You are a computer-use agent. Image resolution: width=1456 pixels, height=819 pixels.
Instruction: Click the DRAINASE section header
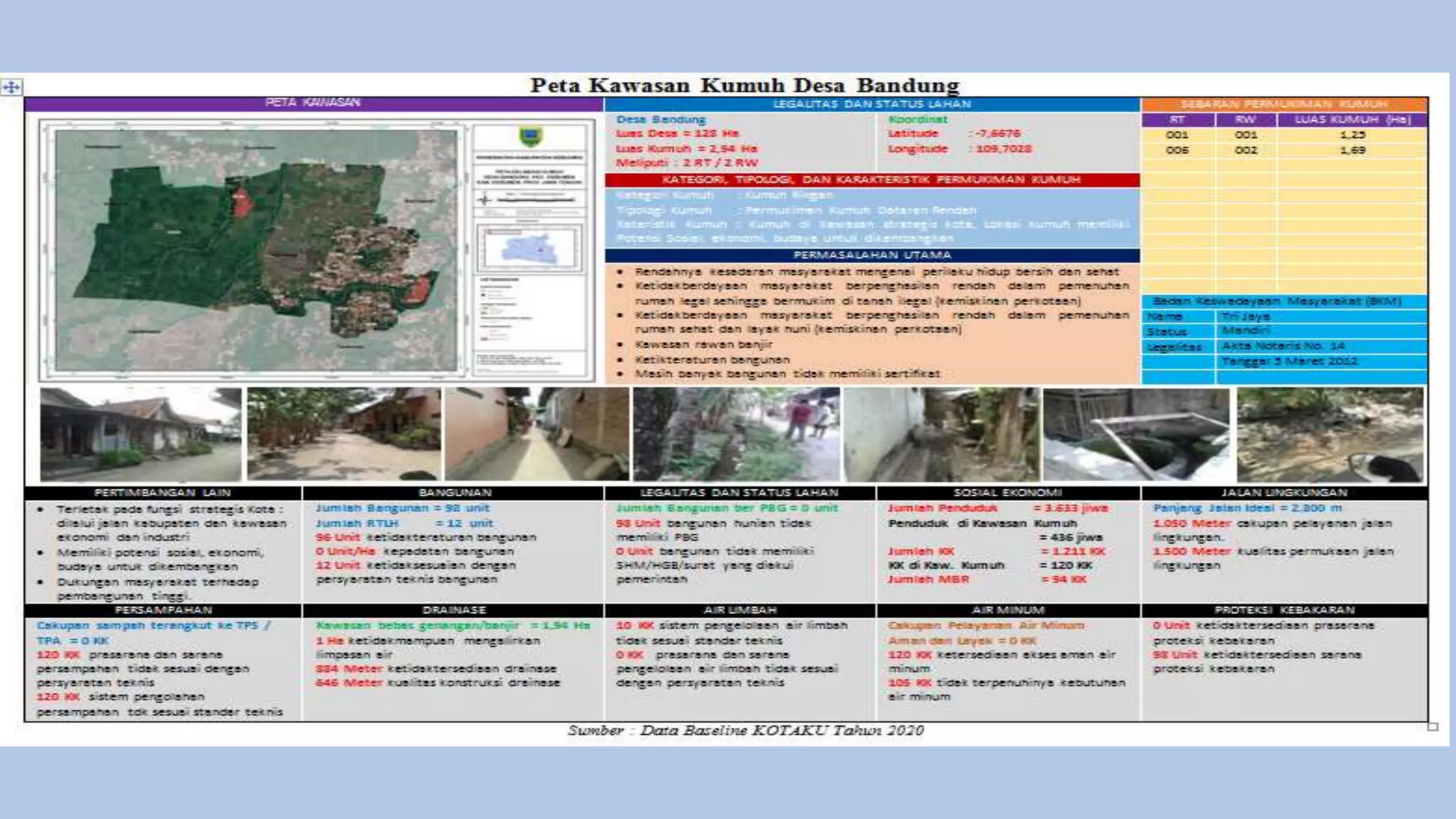coord(454,610)
